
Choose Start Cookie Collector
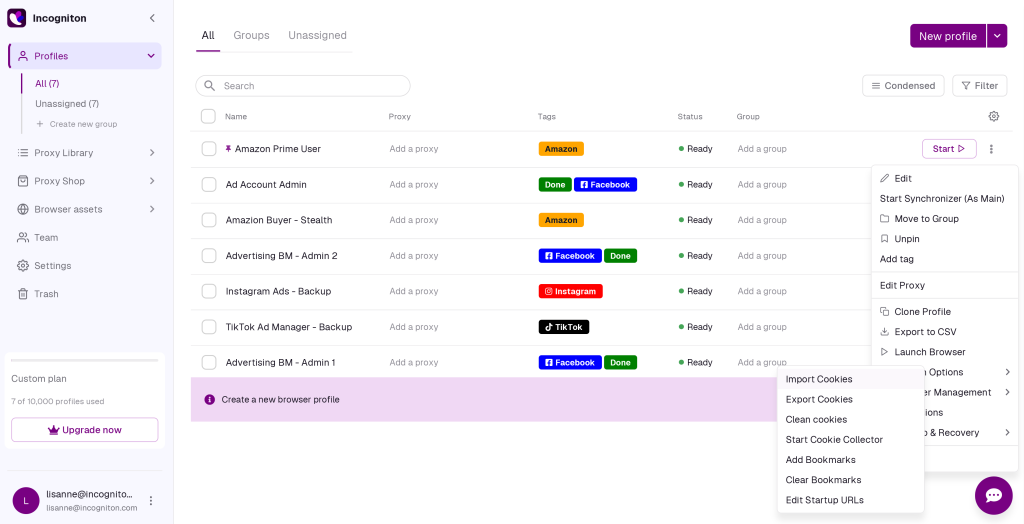850,440
